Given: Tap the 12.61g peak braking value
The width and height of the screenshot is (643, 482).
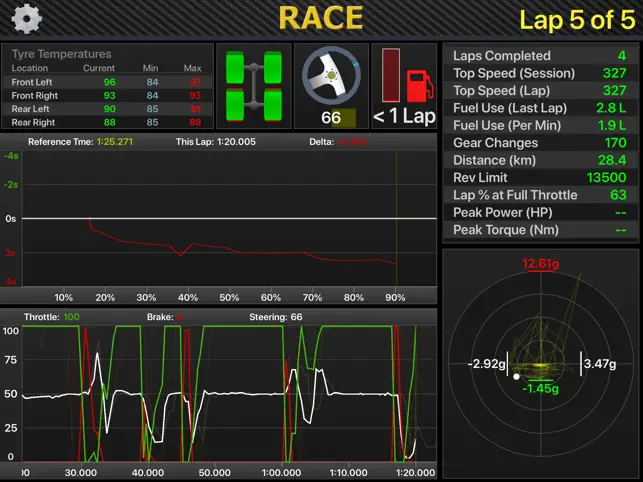Looking at the screenshot, I should [540, 263].
